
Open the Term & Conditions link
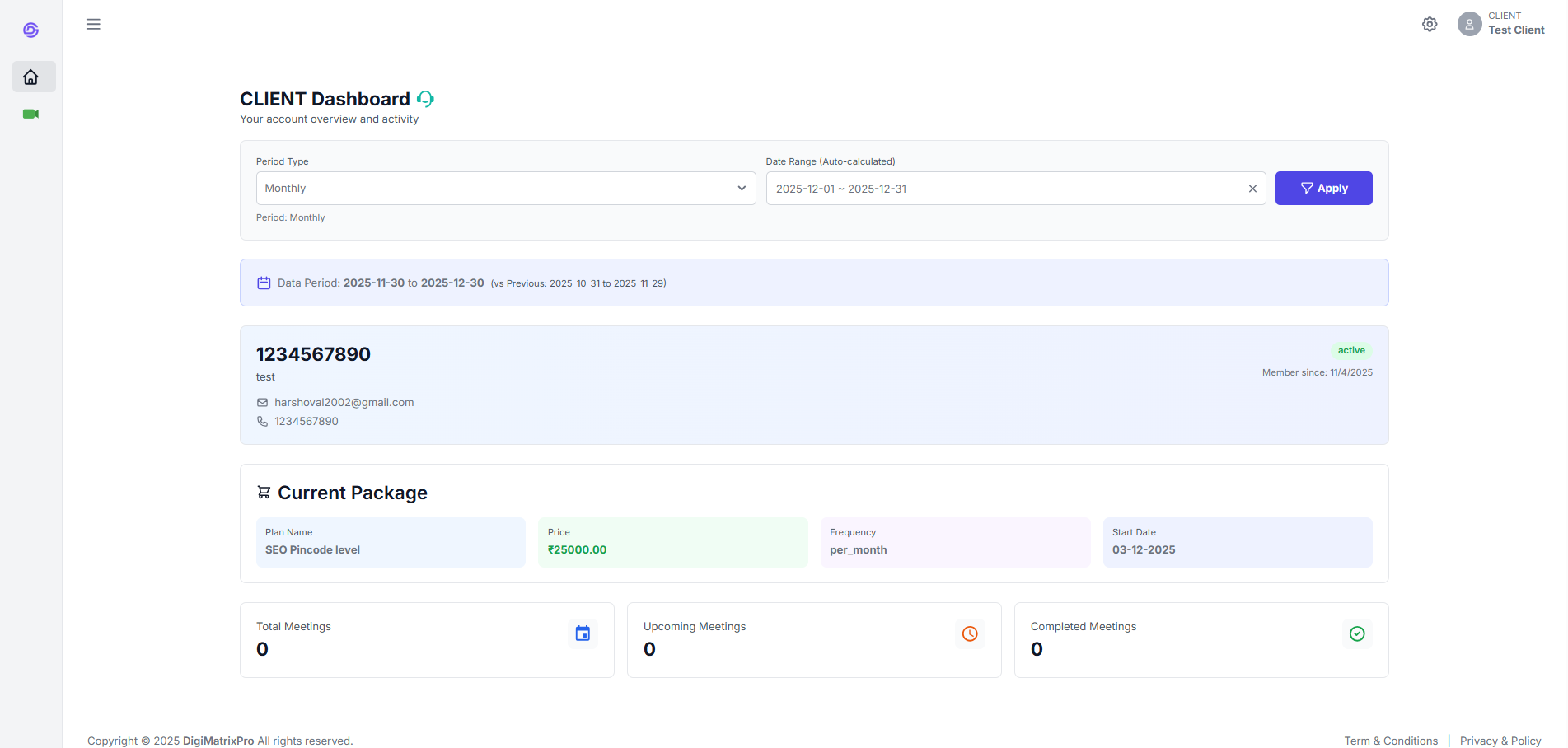click(1391, 741)
